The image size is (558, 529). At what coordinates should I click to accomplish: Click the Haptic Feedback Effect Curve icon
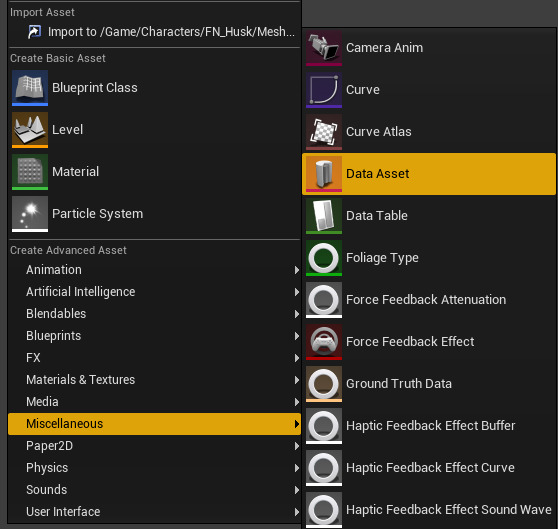tap(324, 468)
